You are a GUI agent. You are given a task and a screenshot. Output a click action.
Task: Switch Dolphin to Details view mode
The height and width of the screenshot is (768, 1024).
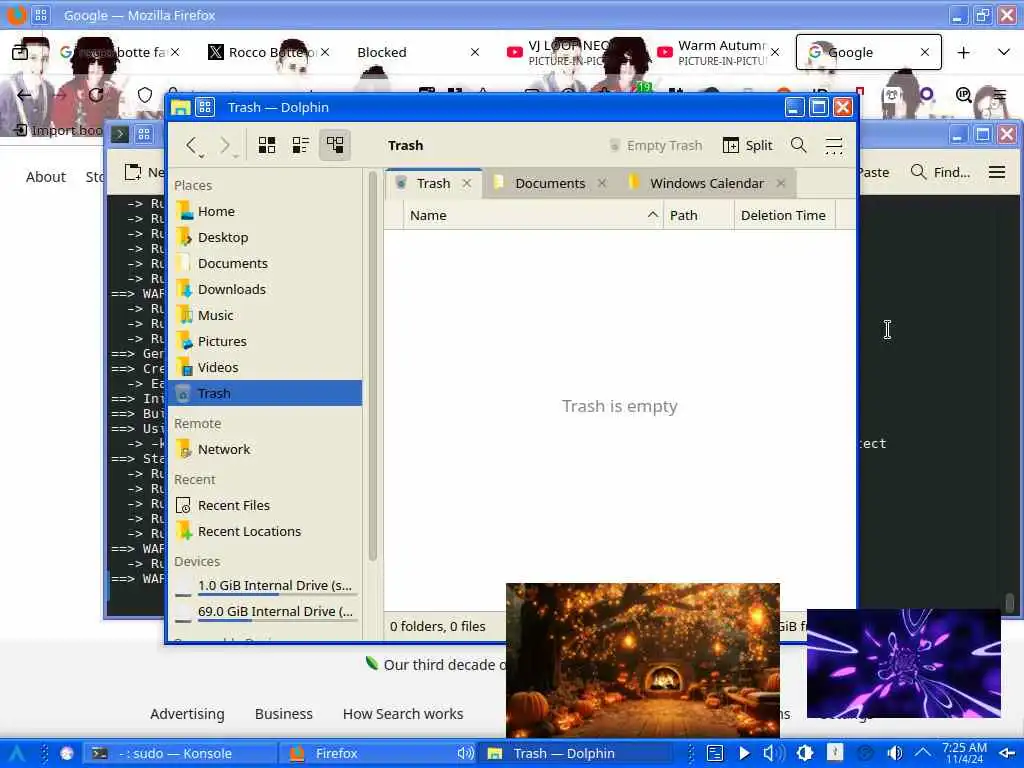point(335,145)
